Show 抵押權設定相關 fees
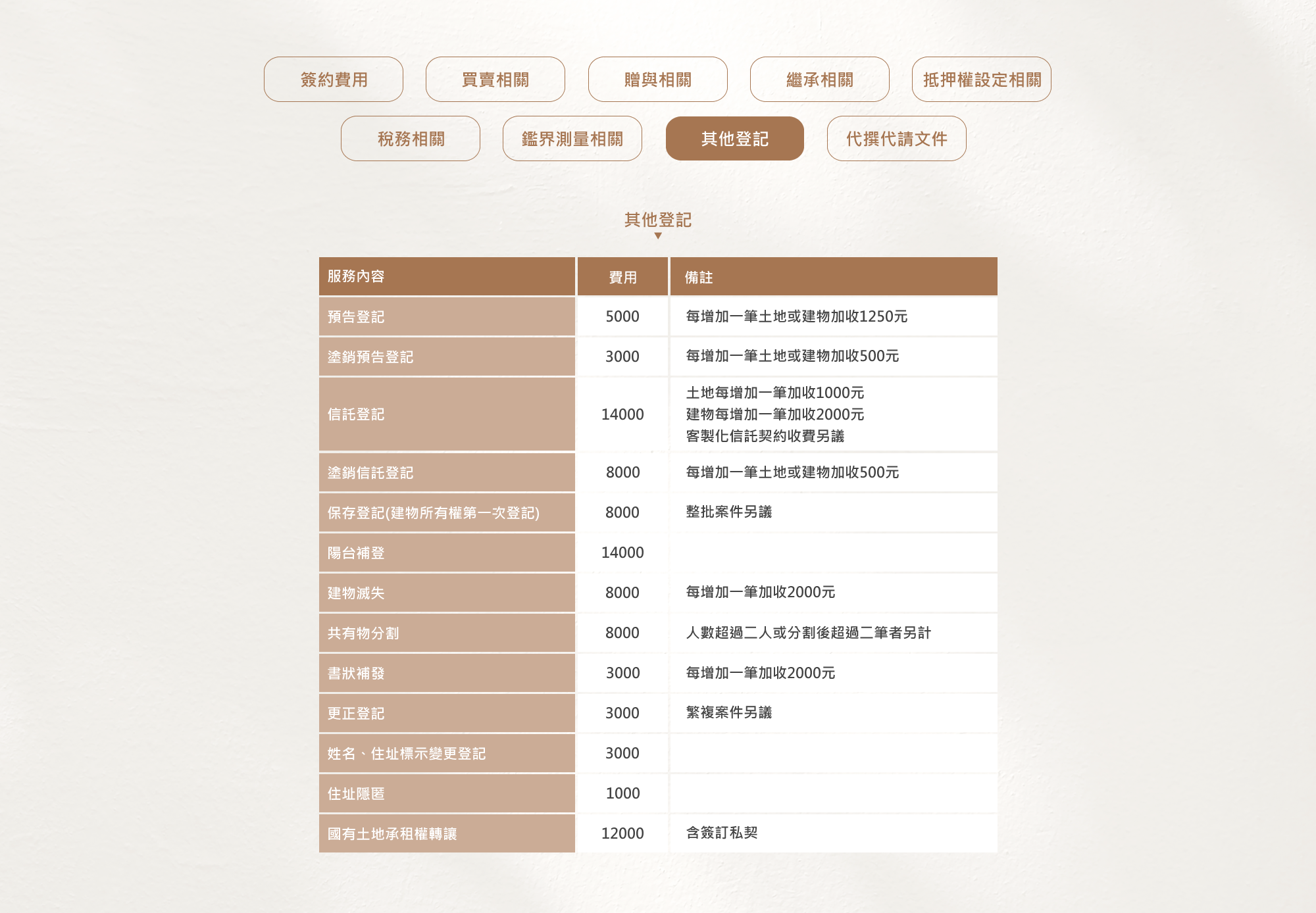This screenshot has height=913, width=1316. tap(981, 80)
